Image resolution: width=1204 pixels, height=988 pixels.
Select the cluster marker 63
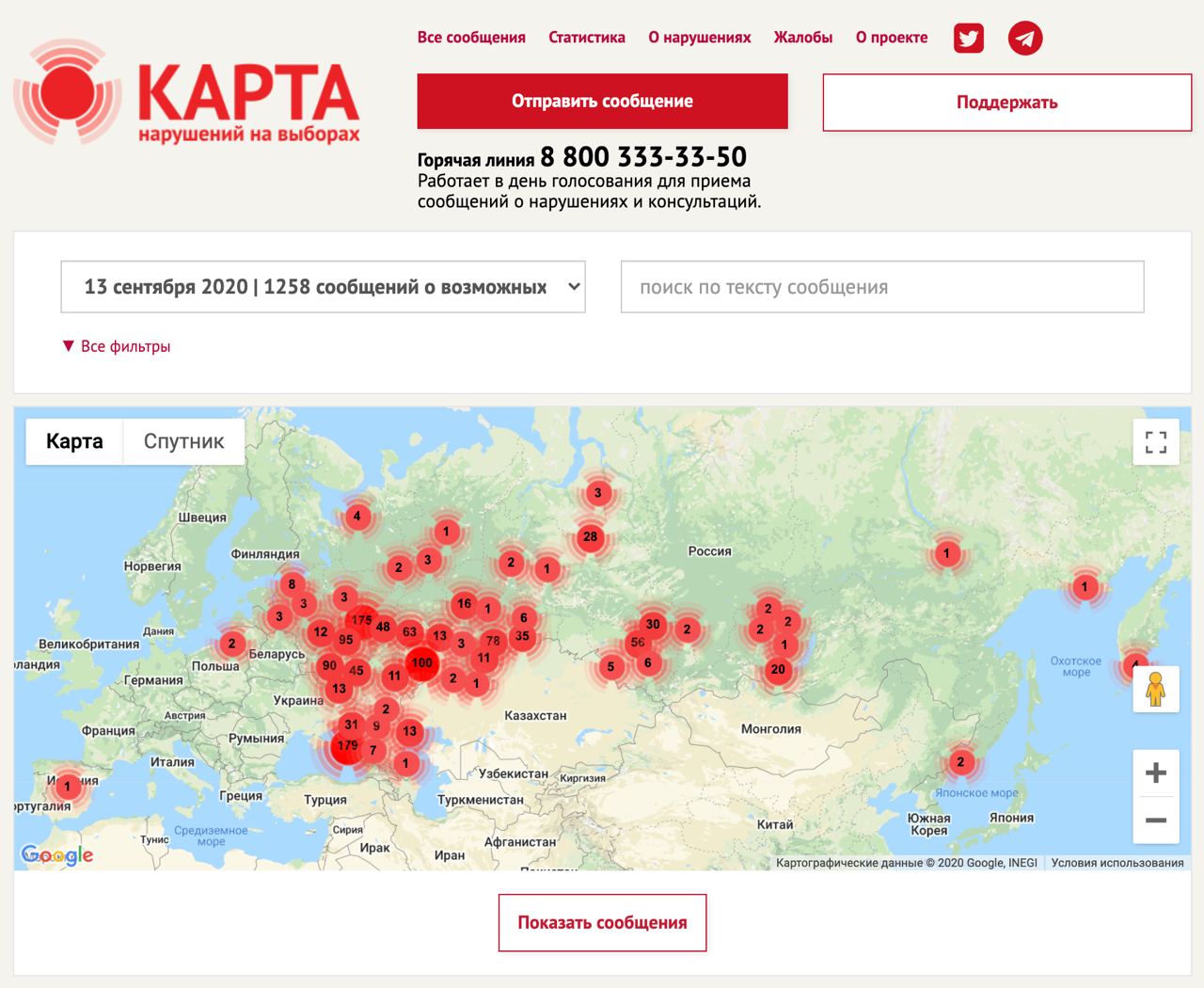tap(409, 632)
